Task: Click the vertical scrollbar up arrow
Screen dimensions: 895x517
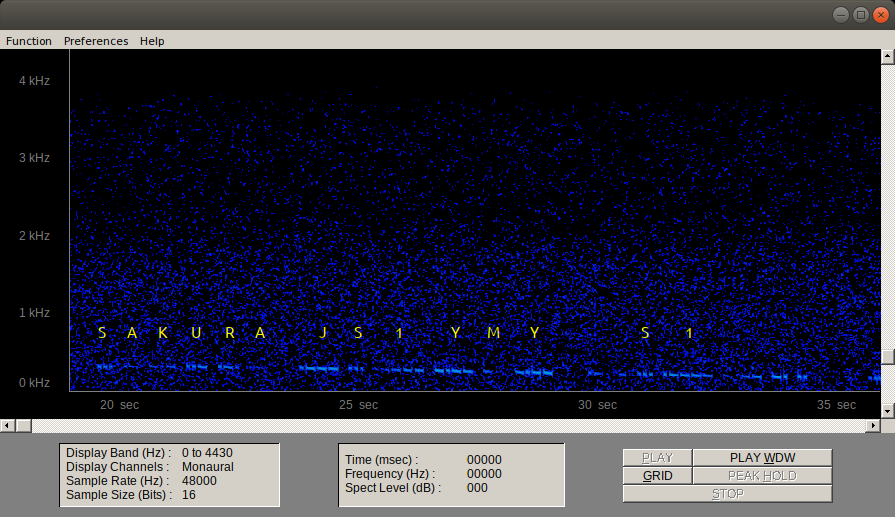Action: tap(888, 56)
